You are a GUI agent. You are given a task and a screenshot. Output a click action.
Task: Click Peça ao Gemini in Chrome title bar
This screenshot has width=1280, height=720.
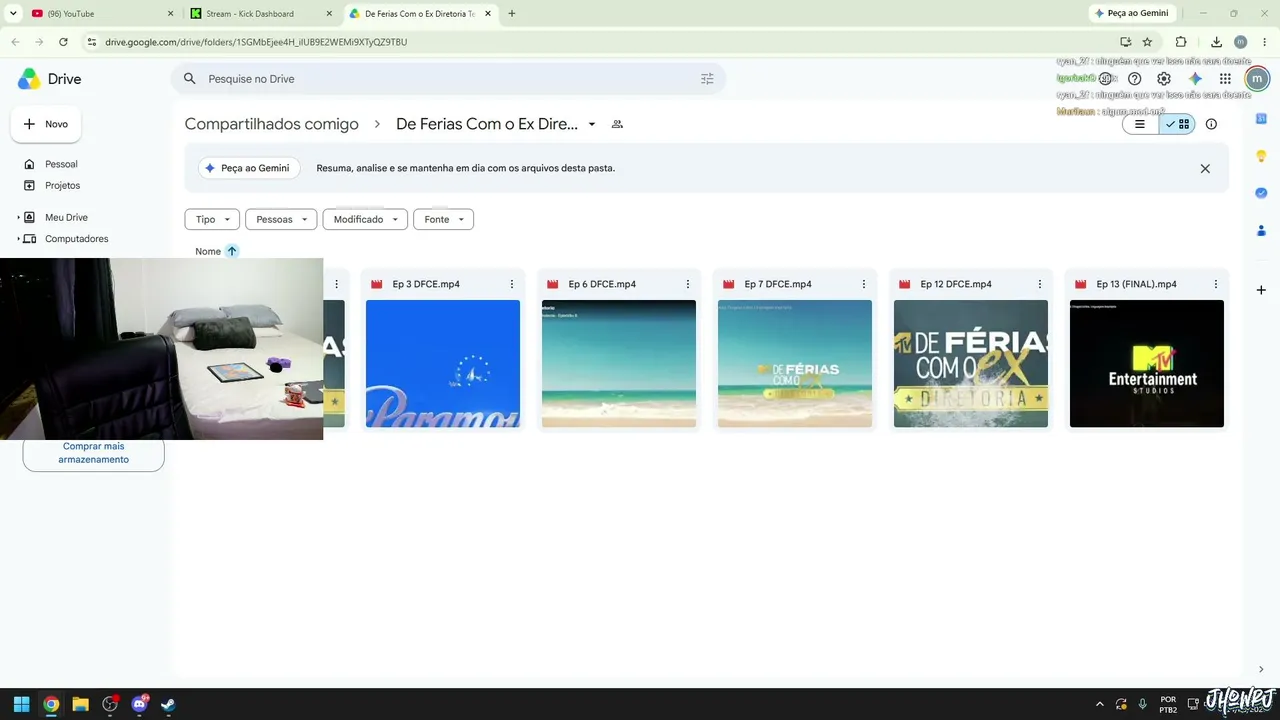(1131, 14)
